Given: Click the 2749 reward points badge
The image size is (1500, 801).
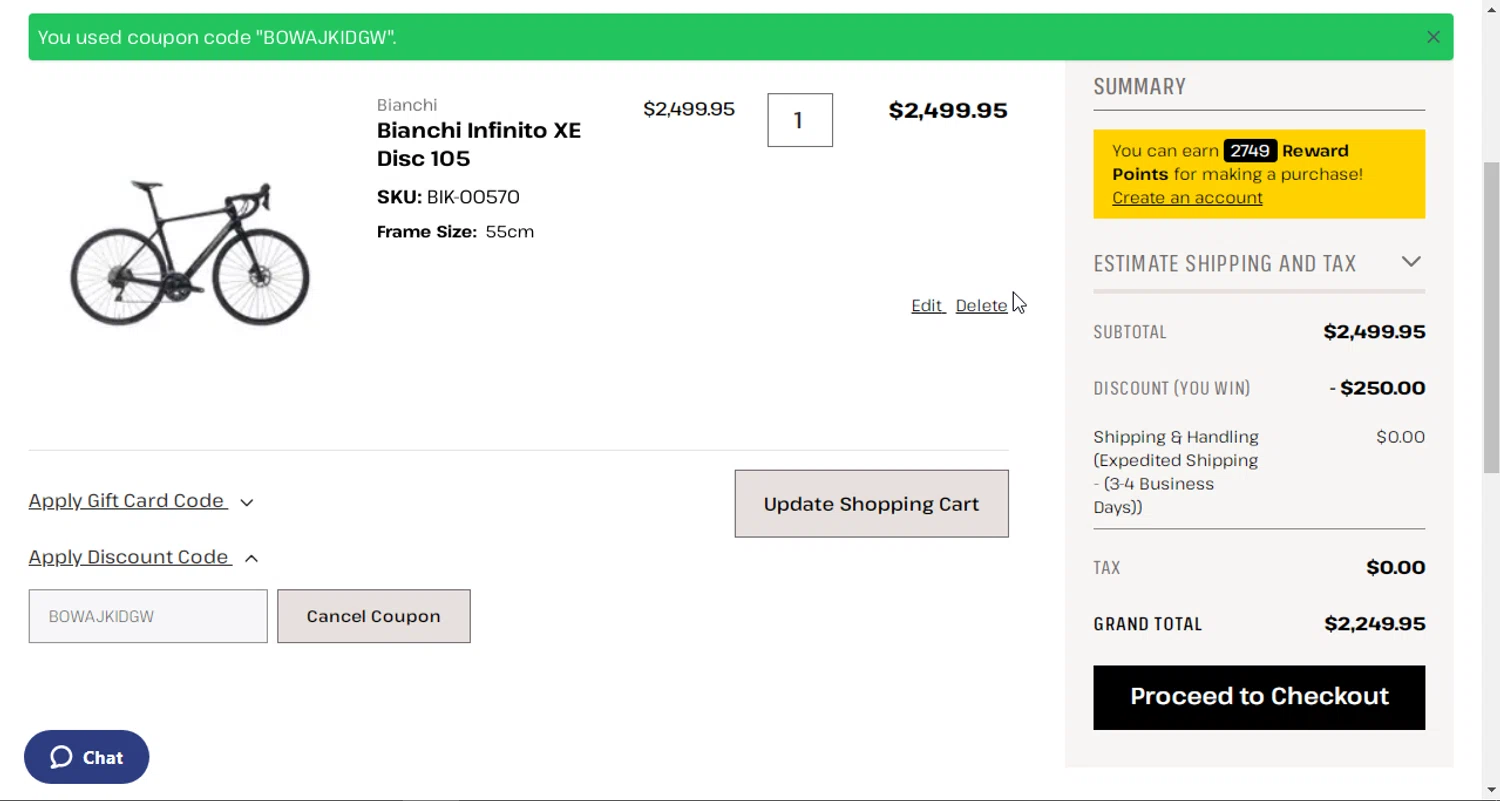Looking at the screenshot, I should (x=1250, y=151).
